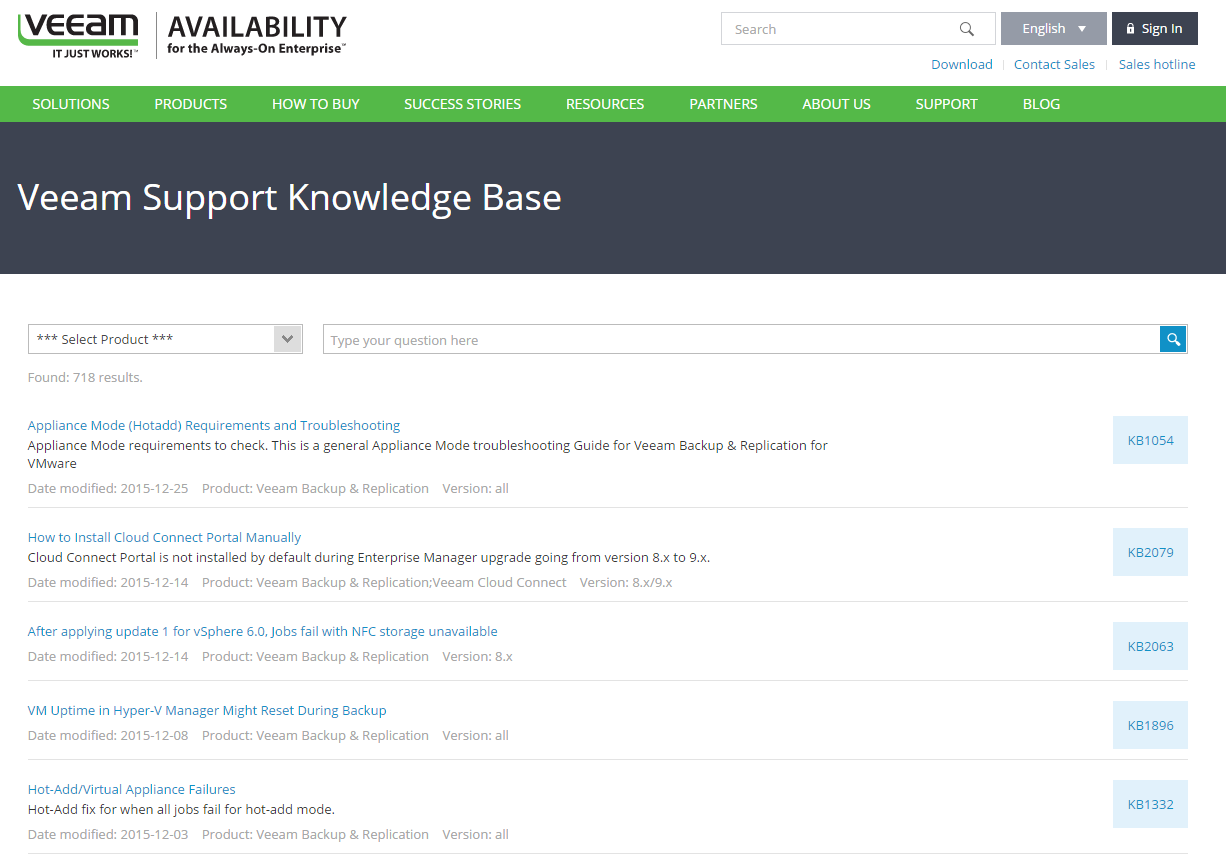Click the KB1332 badge
This screenshot has width=1226, height=859.
(1150, 804)
